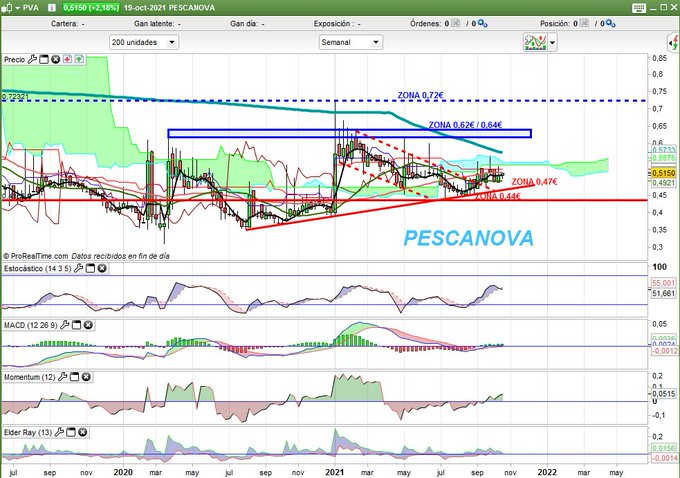Click the 'Cartera: -' field
This screenshot has width=680, height=478.
pyautogui.click(x=68, y=23)
